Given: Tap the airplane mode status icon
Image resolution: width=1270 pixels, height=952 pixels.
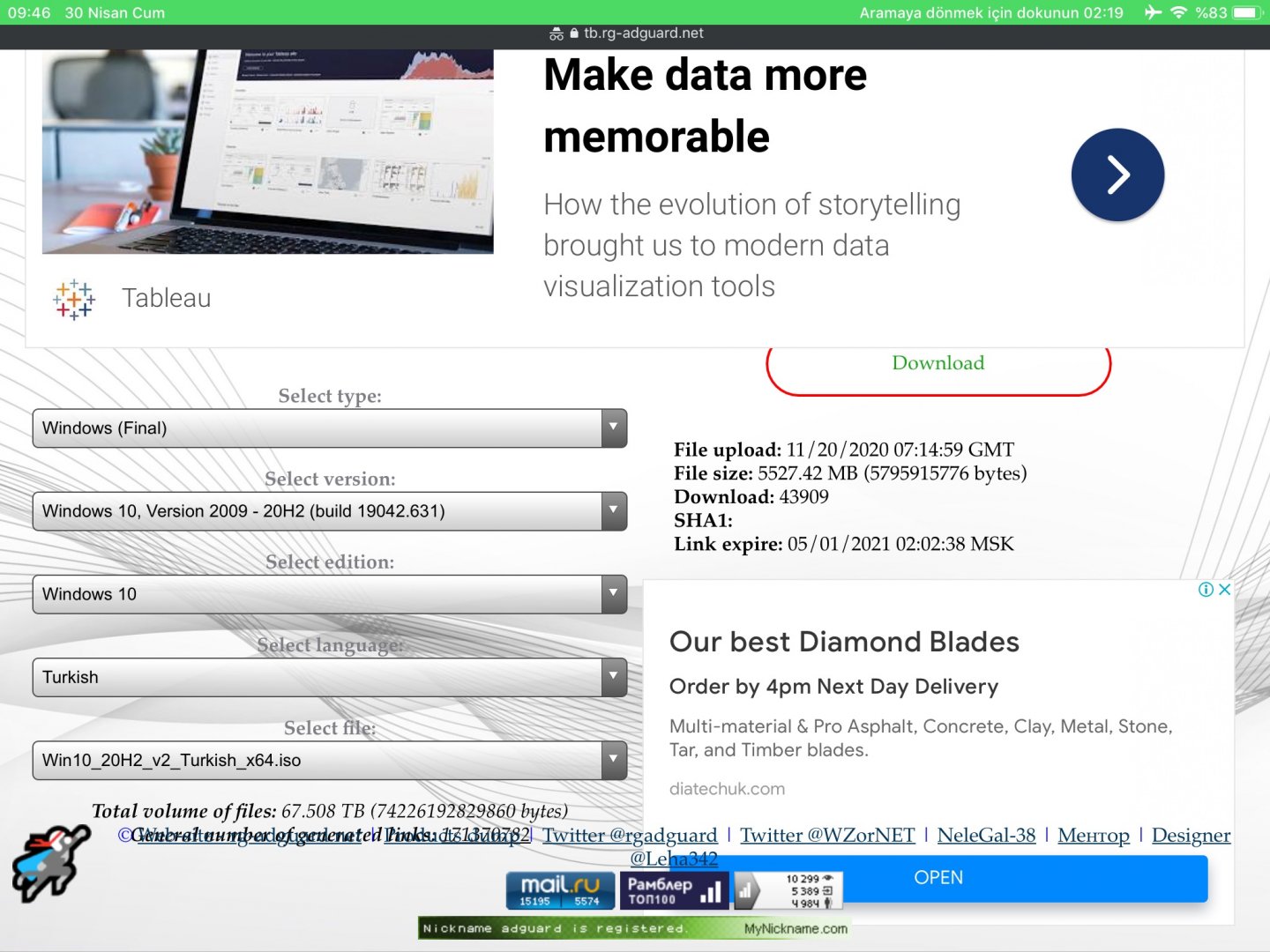Looking at the screenshot, I should pos(1153,12).
